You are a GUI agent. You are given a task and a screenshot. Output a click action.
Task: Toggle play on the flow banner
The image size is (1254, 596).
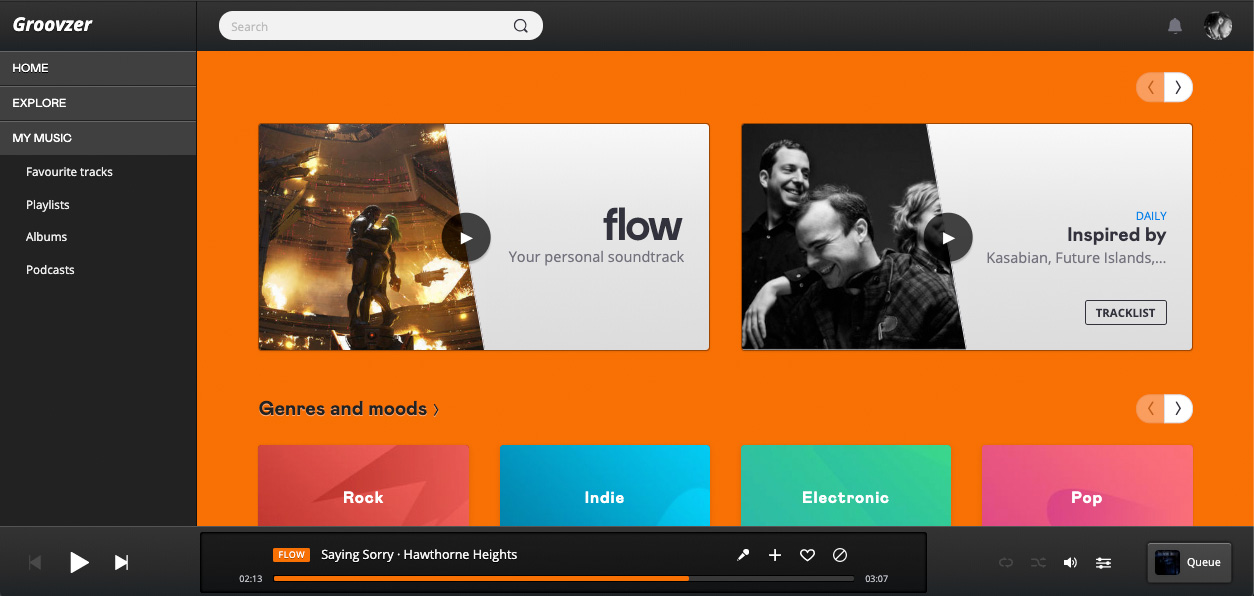click(x=466, y=237)
